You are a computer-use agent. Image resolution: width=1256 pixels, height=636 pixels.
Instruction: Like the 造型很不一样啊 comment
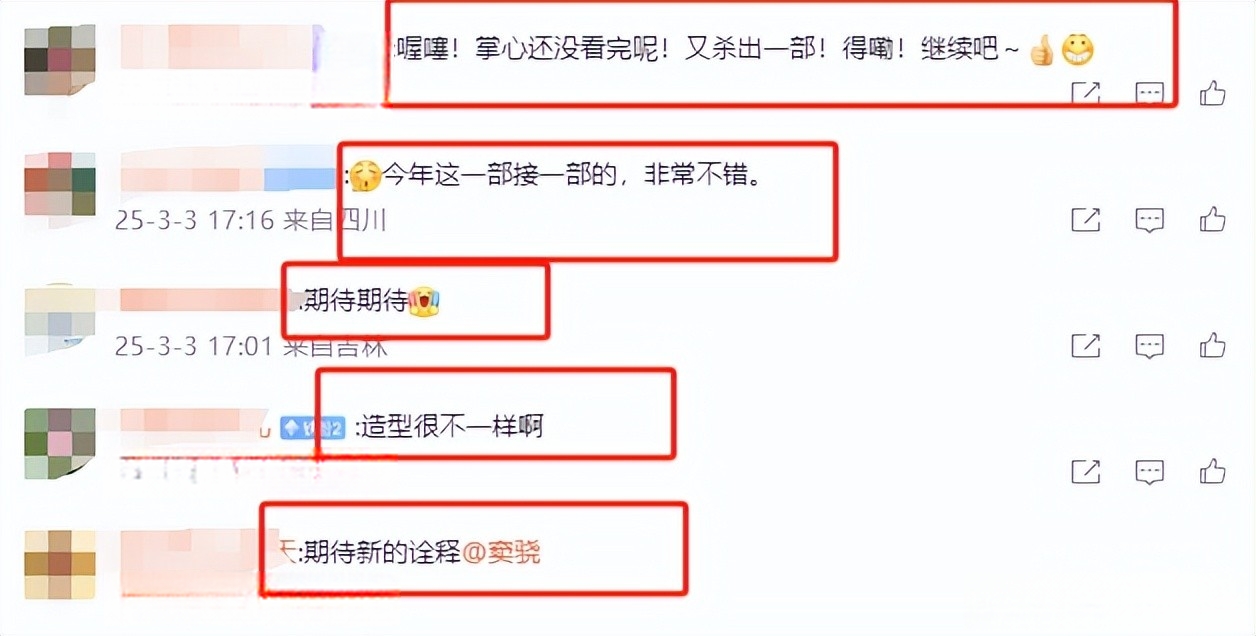point(1213,471)
